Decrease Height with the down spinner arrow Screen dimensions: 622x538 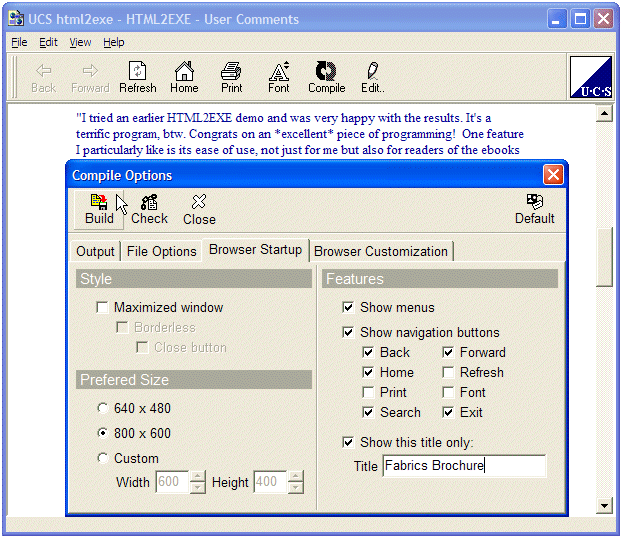[296, 488]
